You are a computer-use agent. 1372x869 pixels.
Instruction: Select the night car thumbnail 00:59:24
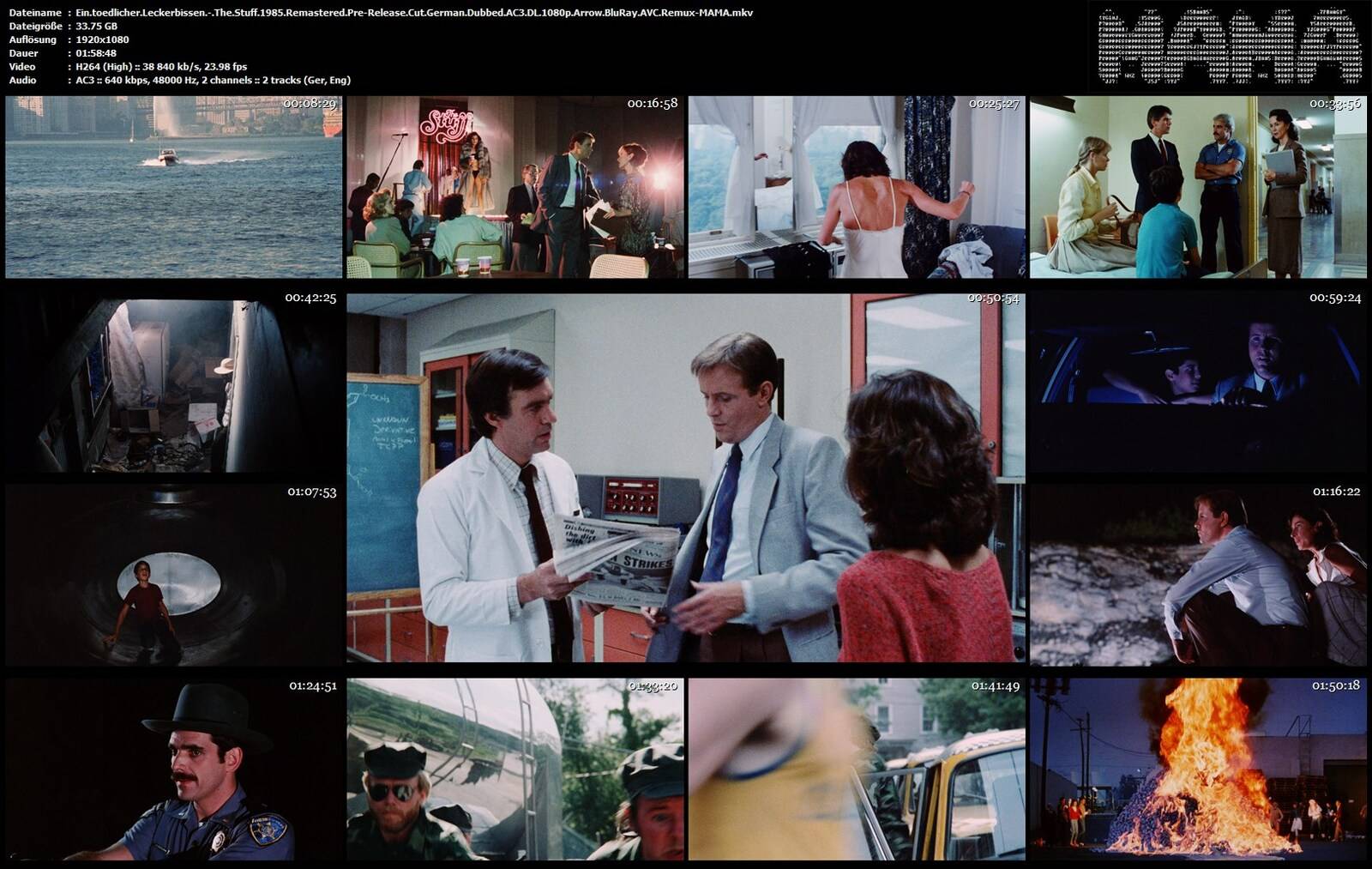1198,381
